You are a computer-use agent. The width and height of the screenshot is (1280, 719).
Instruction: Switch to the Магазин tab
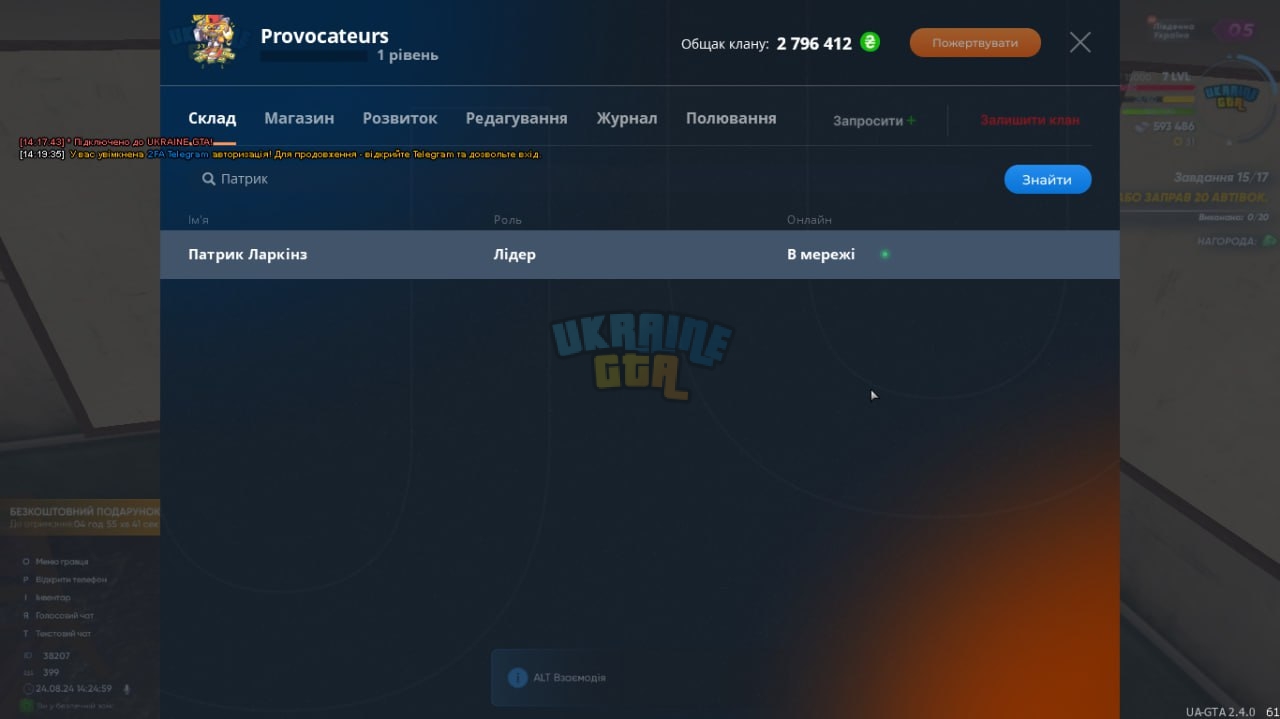[299, 118]
